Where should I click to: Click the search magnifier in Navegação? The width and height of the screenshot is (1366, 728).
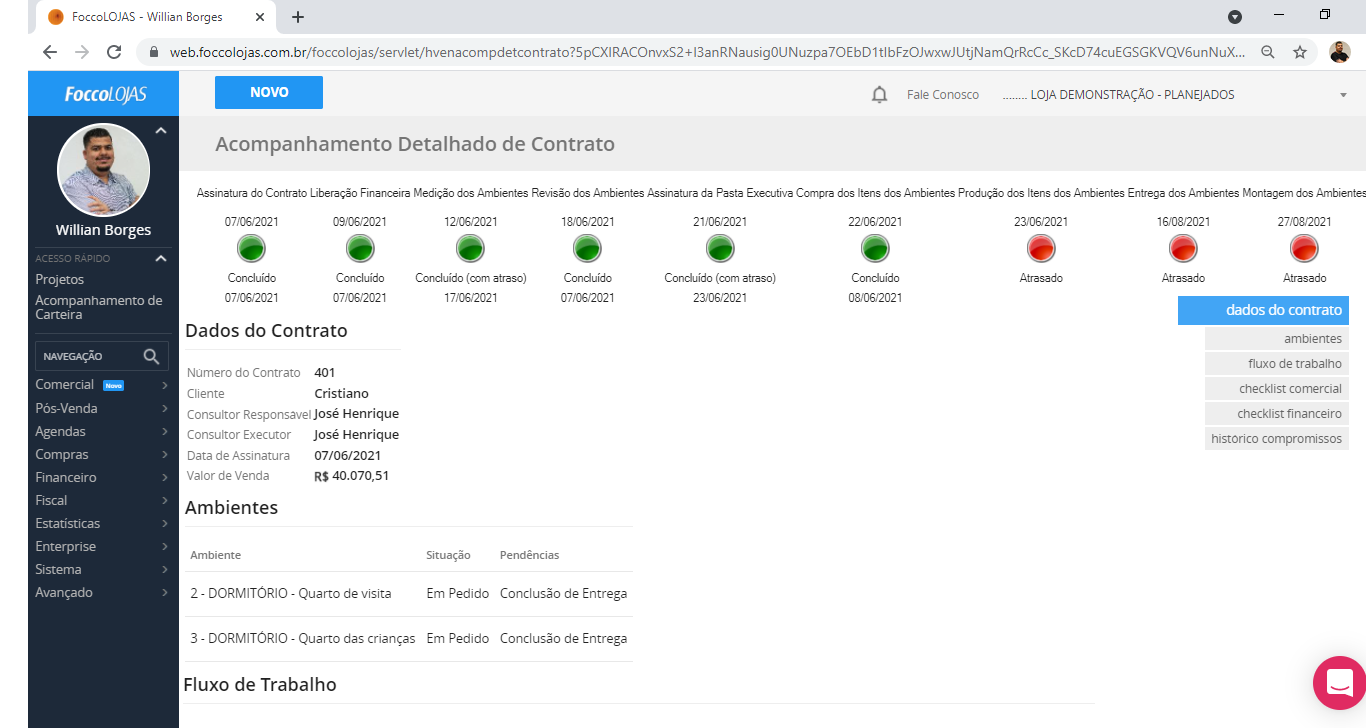(151, 356)
